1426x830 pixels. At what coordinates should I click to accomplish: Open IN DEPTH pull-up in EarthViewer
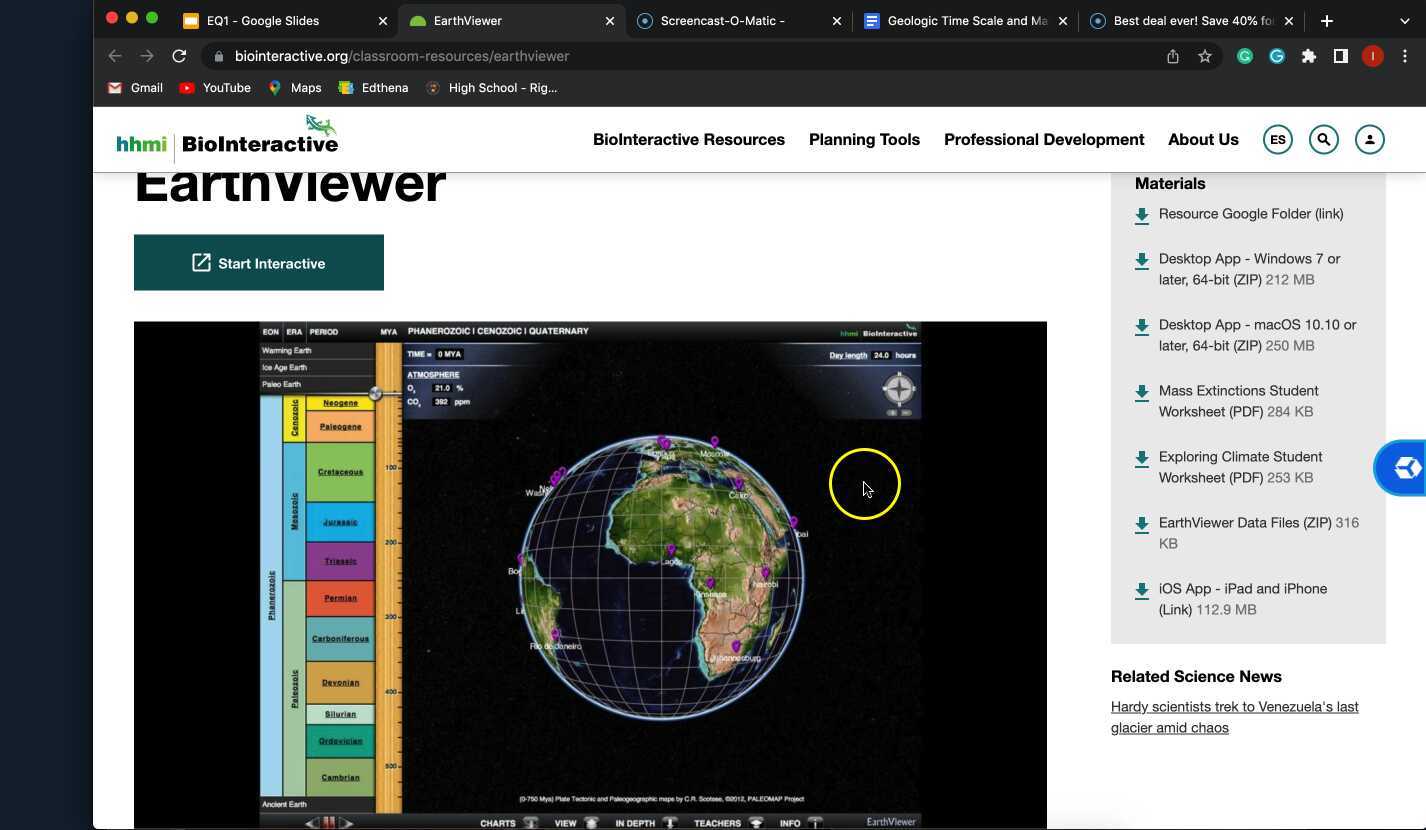click(645, 823)
